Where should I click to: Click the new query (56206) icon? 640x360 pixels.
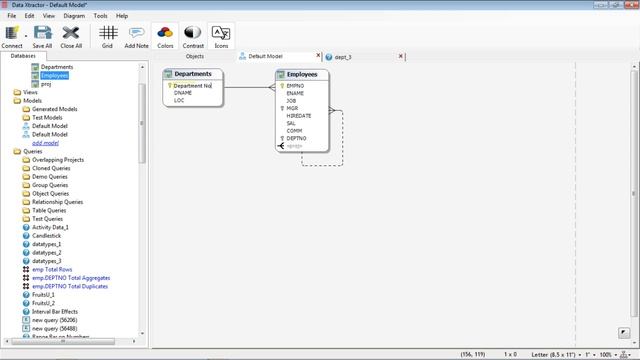(26, 320)
